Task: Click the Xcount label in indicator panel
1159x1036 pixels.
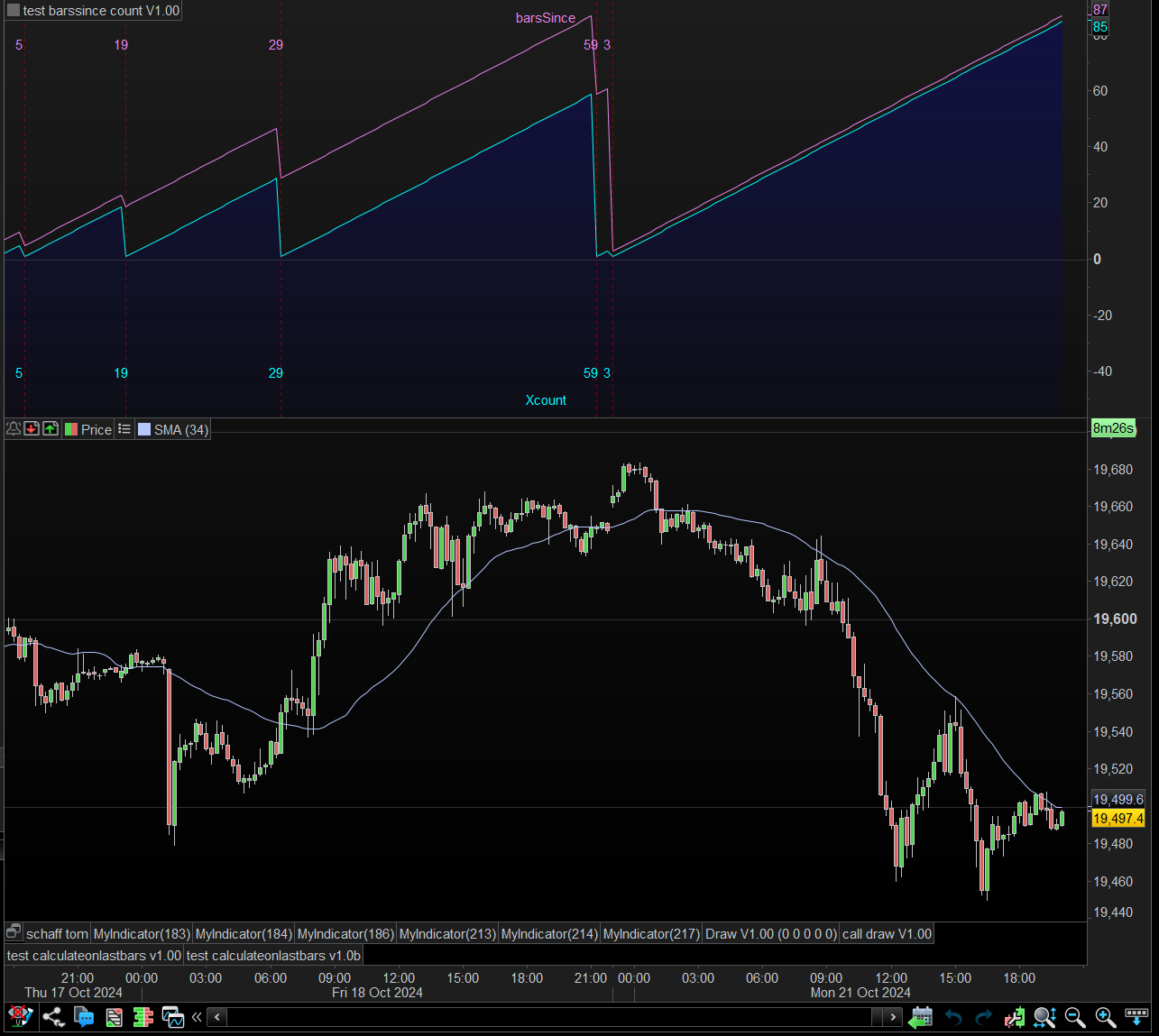Action: click(x=546, y=400)
